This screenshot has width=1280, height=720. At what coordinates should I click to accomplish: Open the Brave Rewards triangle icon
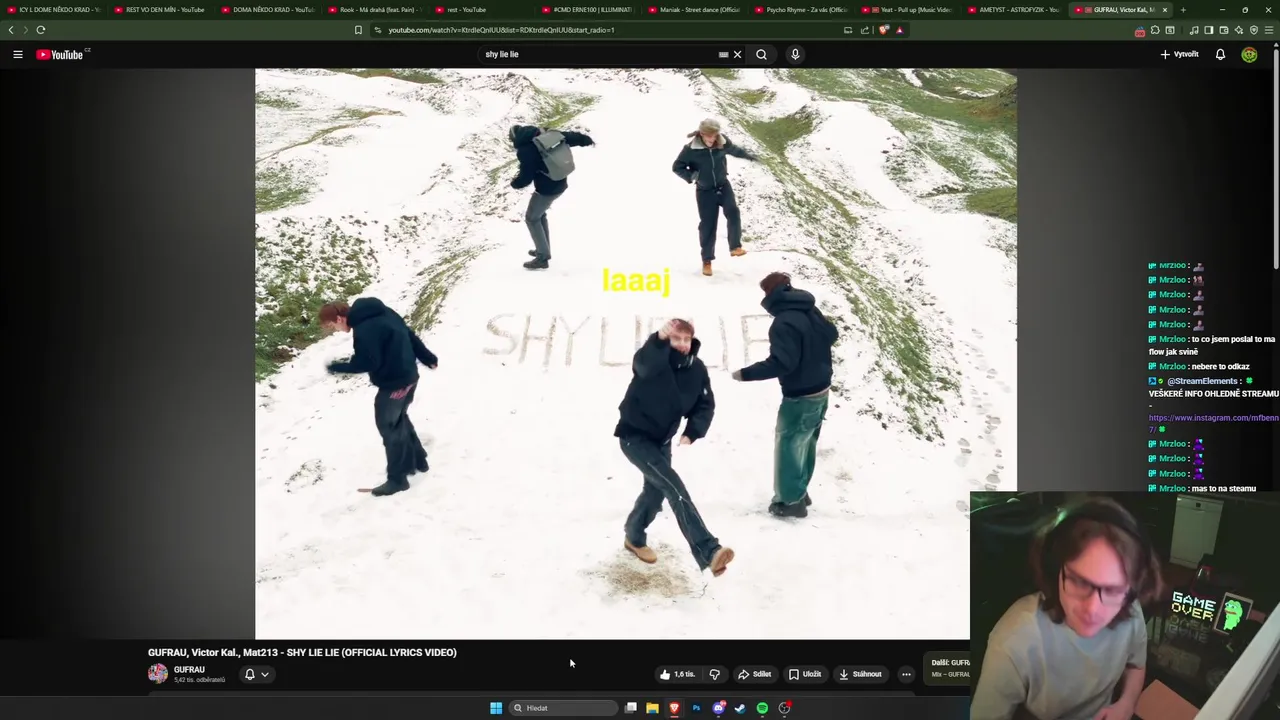[x=899, y=30]
